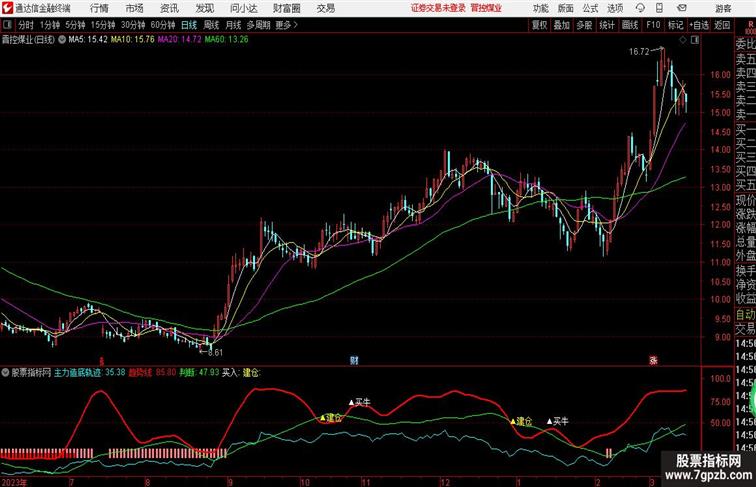Image resolution: width=756 pixels, height=487 pixels.
Task: Select the 日线 daily tab
Action: tap(189, 25)
